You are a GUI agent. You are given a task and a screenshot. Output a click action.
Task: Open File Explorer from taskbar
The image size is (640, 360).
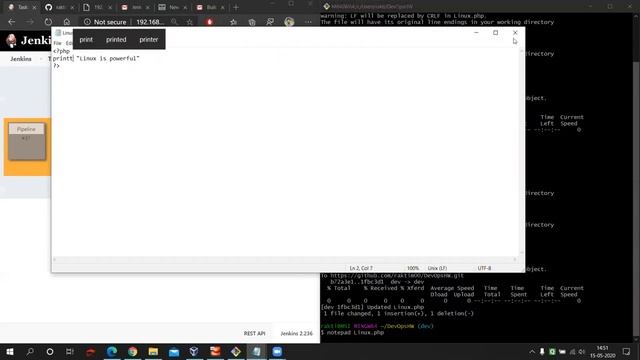pos(153,351)
